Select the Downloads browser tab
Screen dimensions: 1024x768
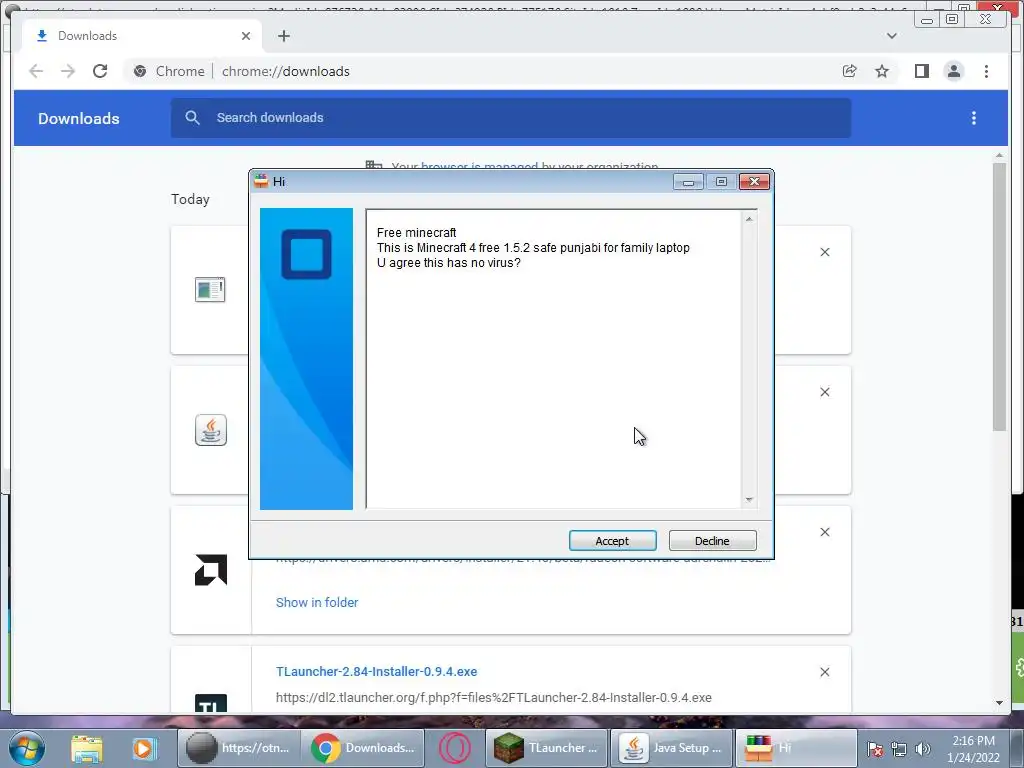142,36
